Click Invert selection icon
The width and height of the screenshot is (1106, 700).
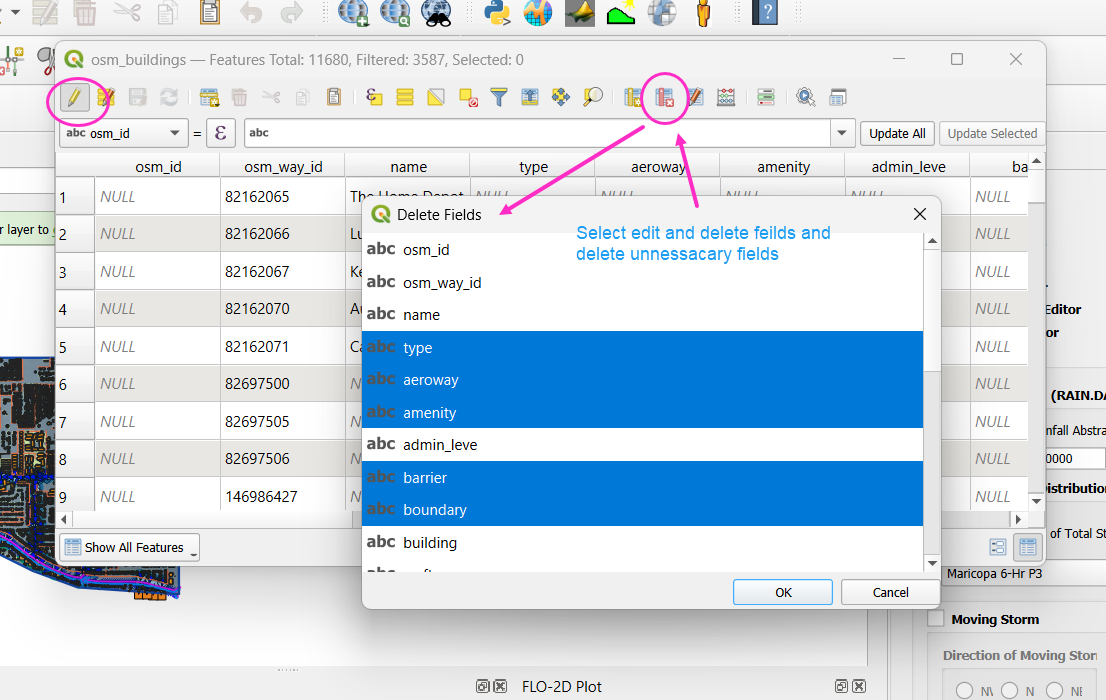436,97
